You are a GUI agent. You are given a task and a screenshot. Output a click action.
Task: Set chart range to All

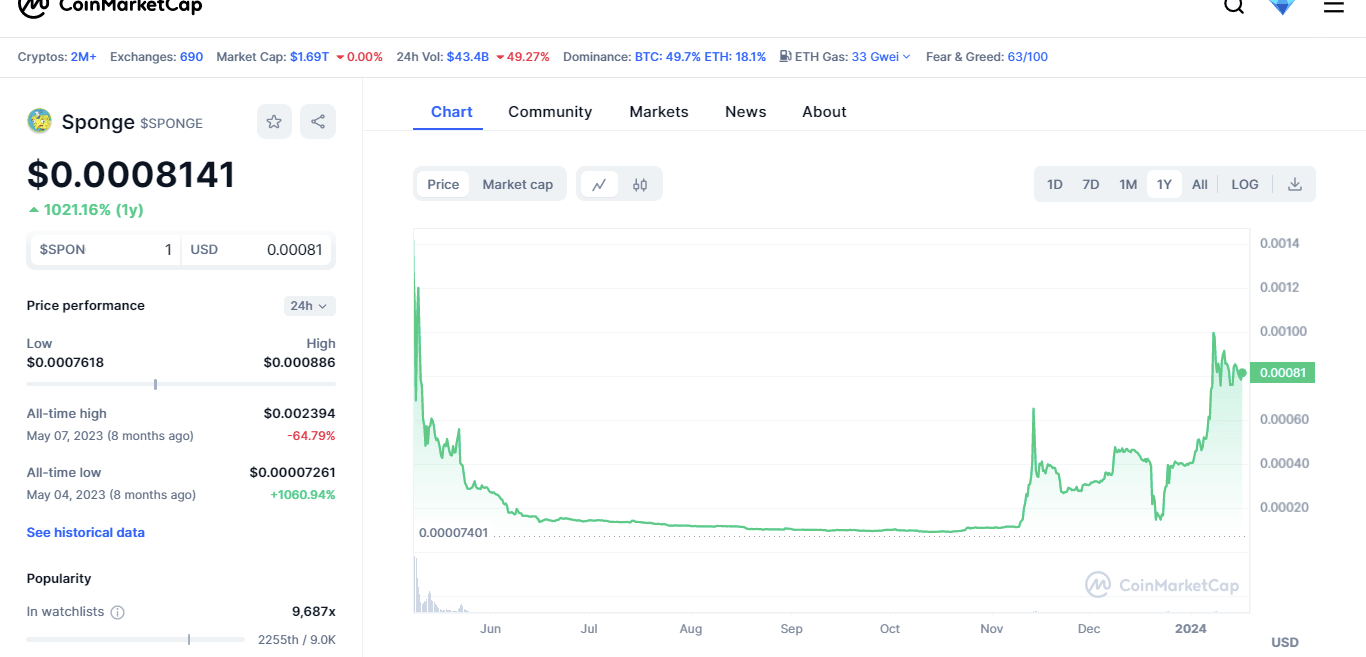point(1200,184)
